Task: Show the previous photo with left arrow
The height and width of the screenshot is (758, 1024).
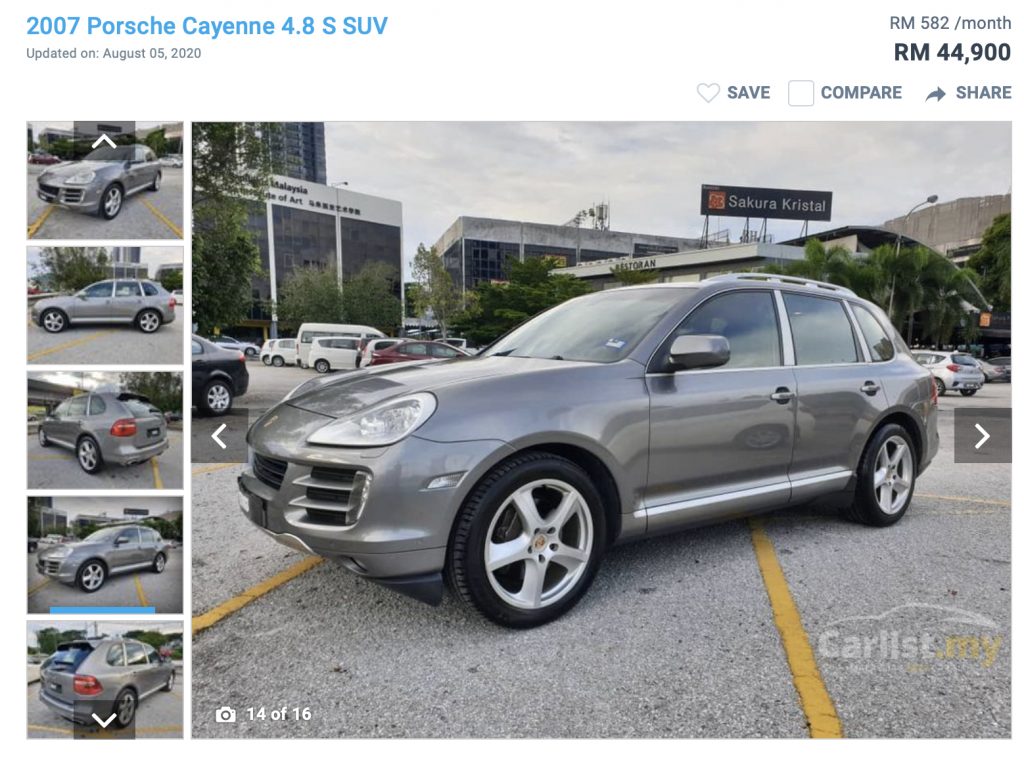Action: pos(220,435)
